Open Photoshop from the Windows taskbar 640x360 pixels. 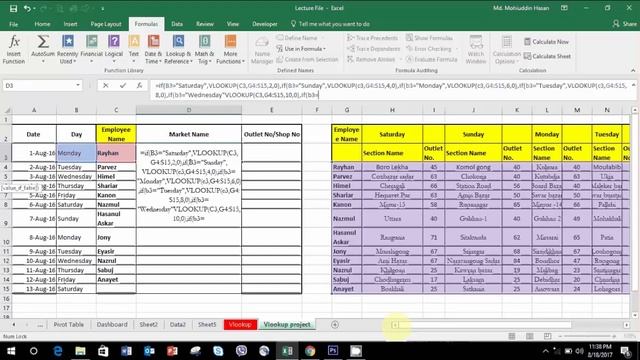(333, 351)
